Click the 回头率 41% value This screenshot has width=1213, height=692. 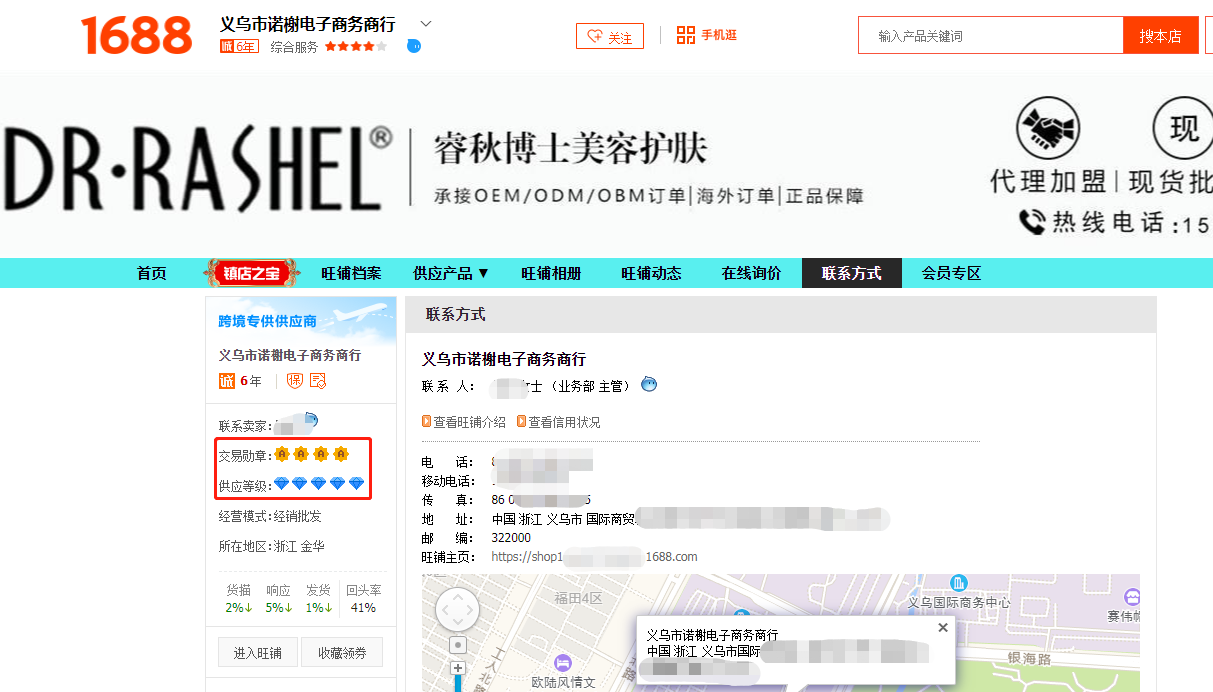[x=363, y=607]
